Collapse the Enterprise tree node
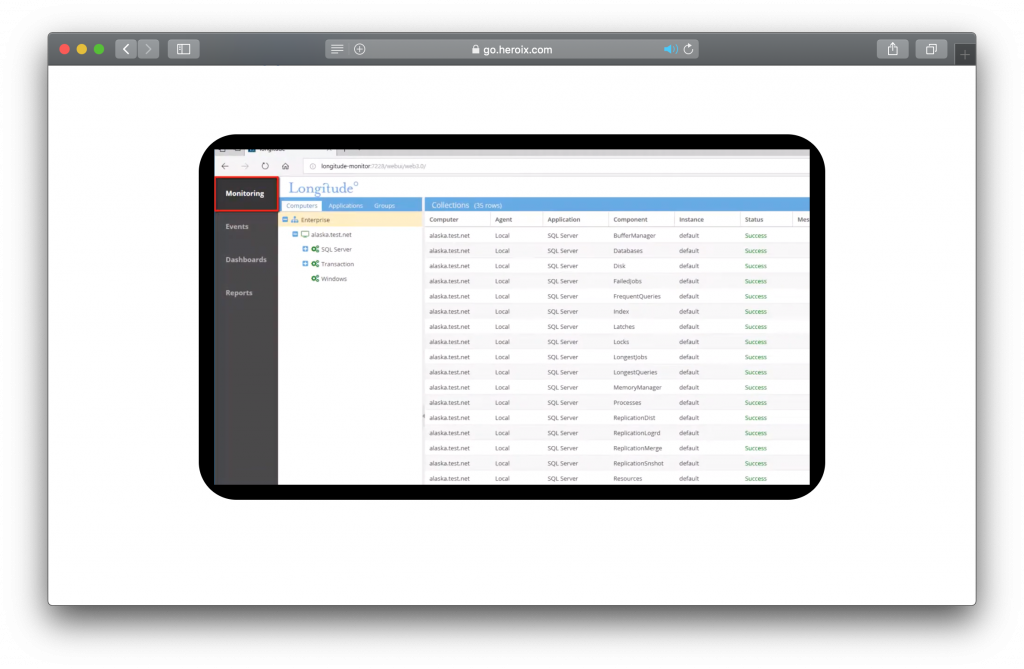The width and height of the screenshot is (1024, 669). 285,220
